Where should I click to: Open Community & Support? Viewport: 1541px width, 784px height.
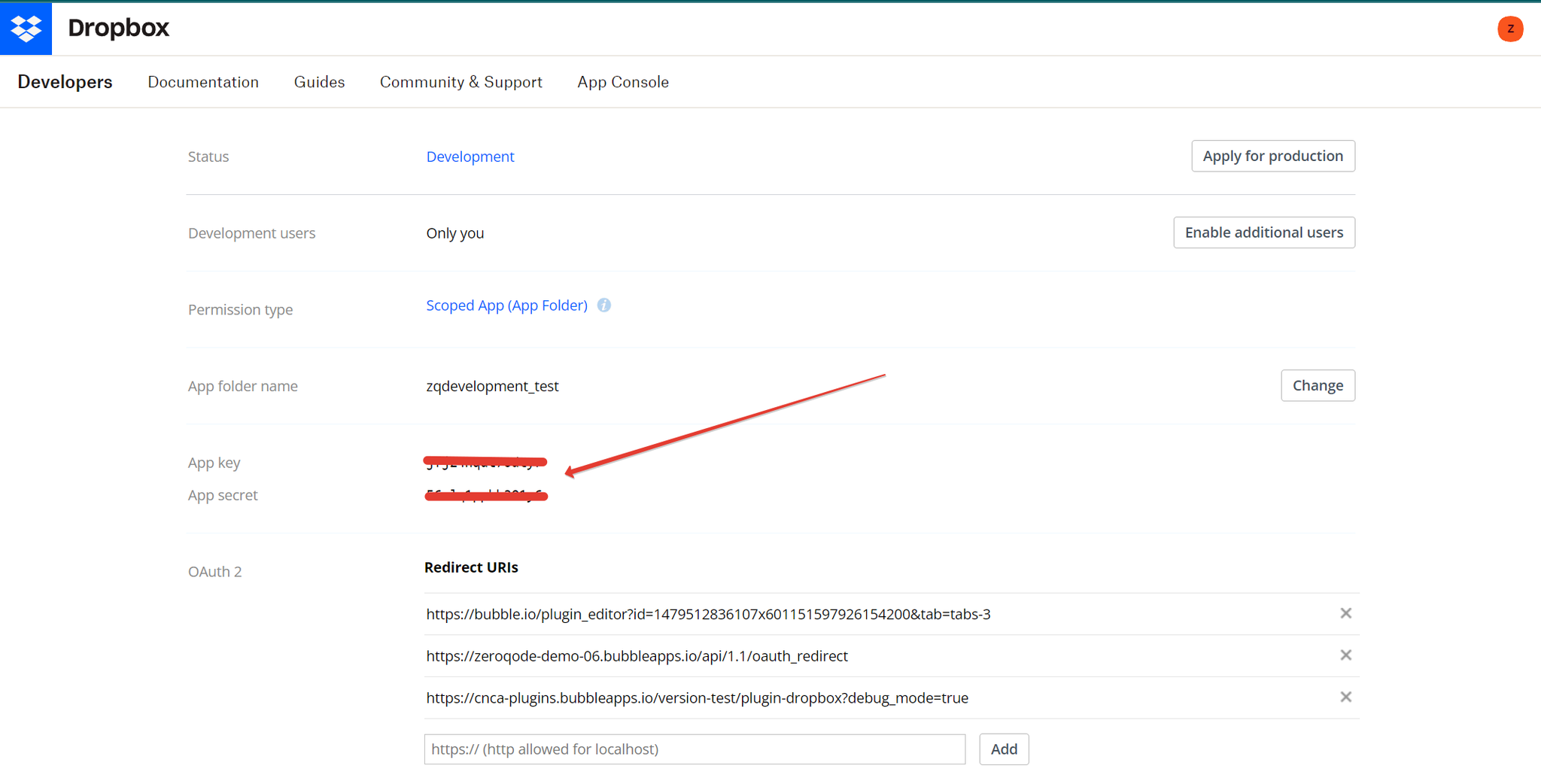(460, 82)
